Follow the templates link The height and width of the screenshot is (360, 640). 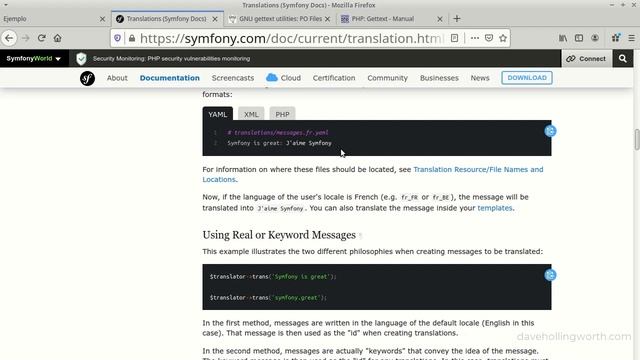495,208
